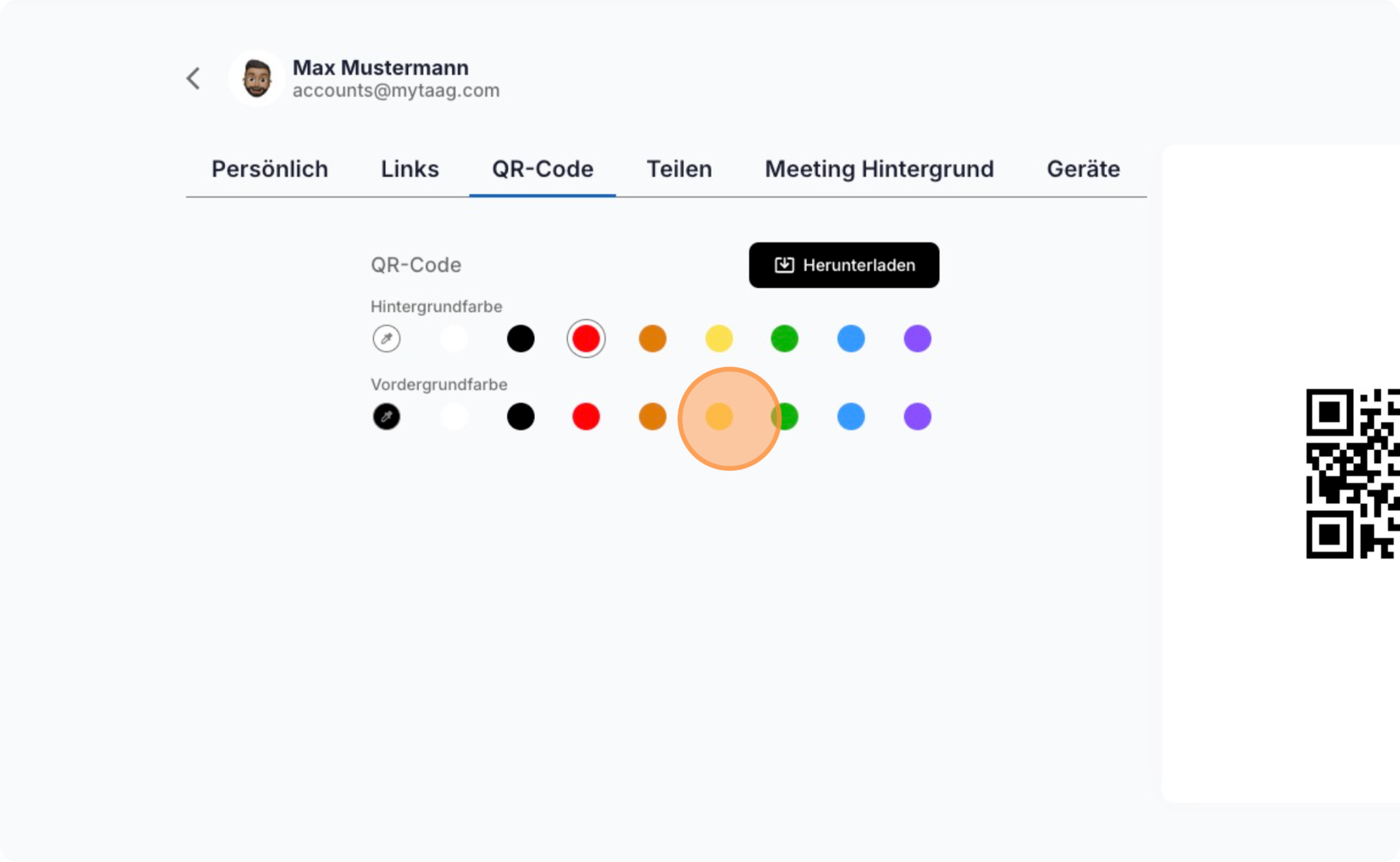Pick the blue Vordergrundfarbe swatch
This screenshot has height=862, width=1400.
[x=851, y=417]
